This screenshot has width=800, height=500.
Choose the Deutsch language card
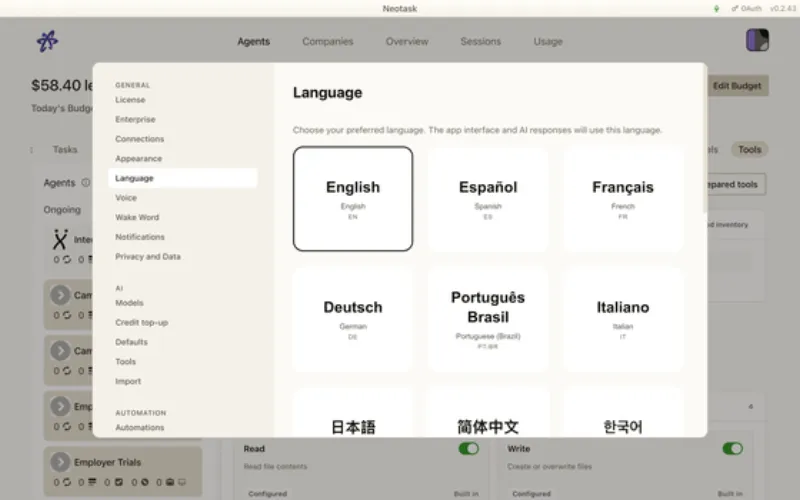[353, 319]
